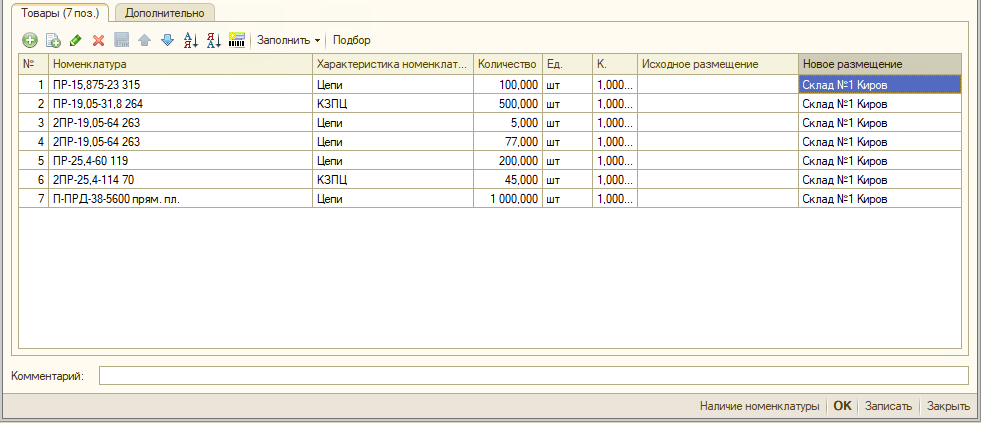This screenshot has width=981, height=423.
Task: Select the cell ПР-15,875-23 315
Action: [181, 84]
